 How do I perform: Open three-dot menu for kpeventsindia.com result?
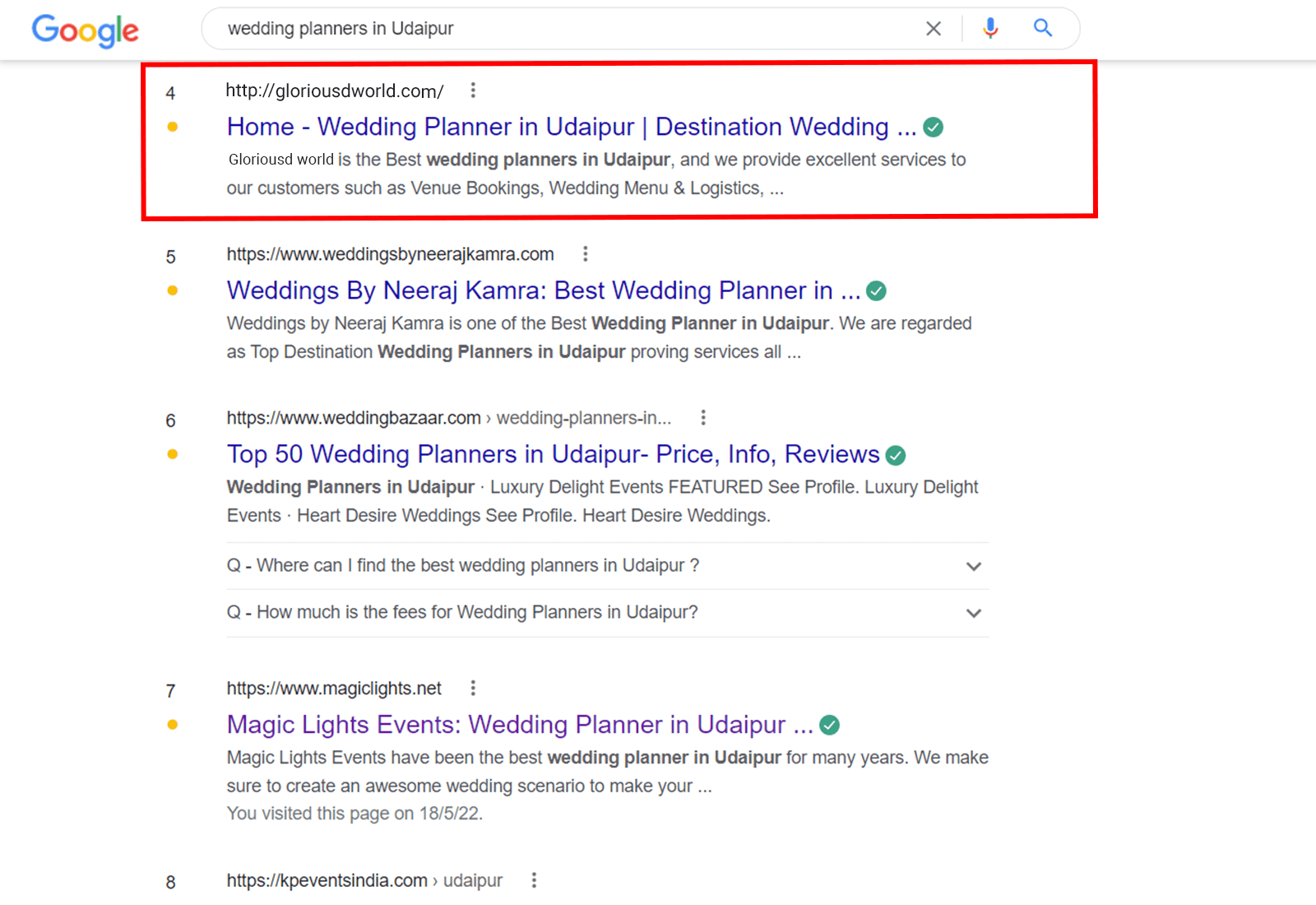click(x=534, y=880)
